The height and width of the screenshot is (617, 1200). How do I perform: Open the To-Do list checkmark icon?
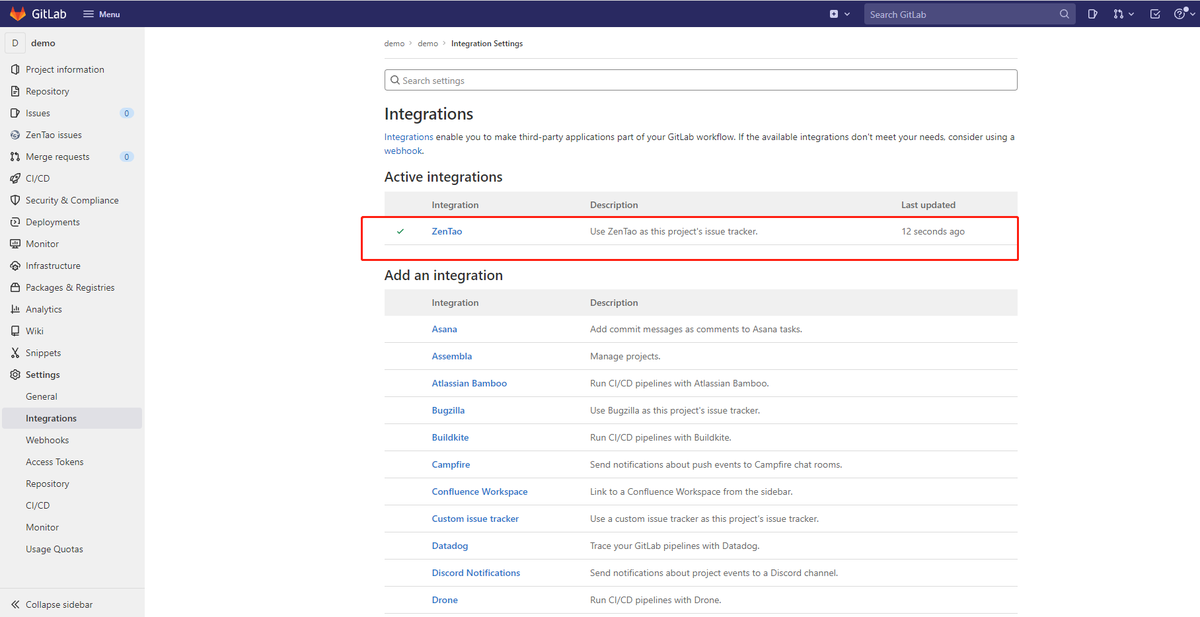[1155, 14]
